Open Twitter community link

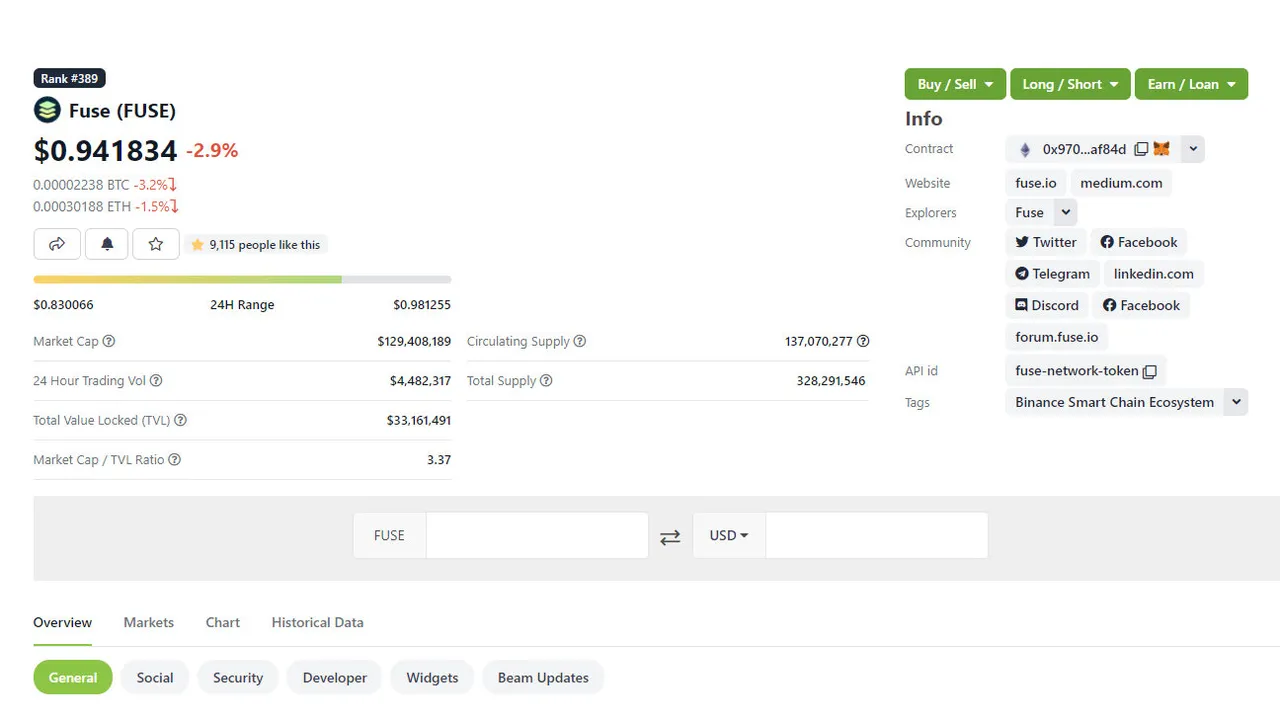pos(1046,242)
